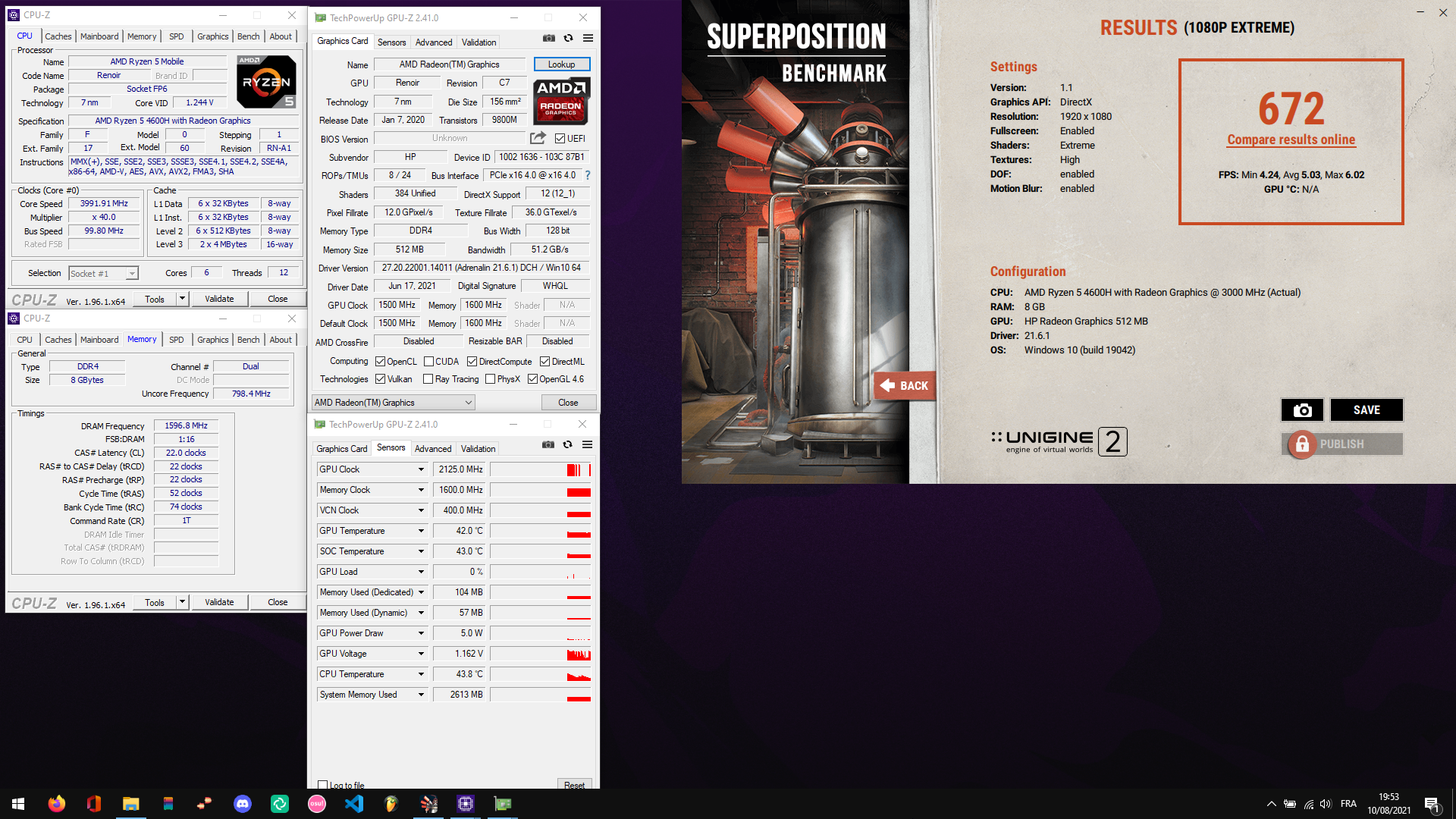Toggle UEFI checkbox in GPU-Z

click(x=560, y=139)
